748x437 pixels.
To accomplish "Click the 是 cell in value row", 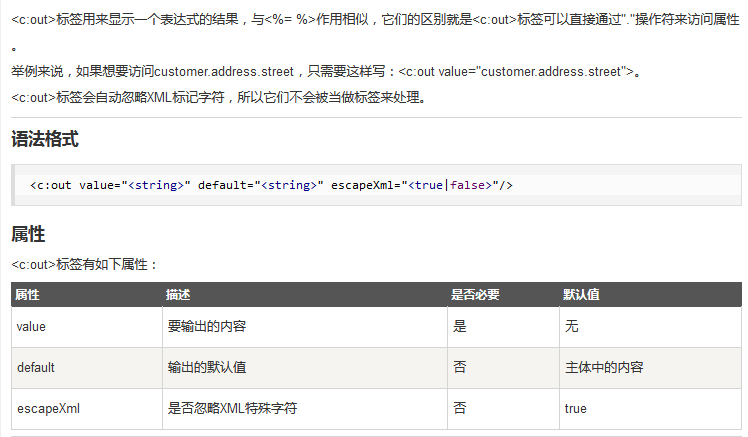I will (x=460, y=327).
